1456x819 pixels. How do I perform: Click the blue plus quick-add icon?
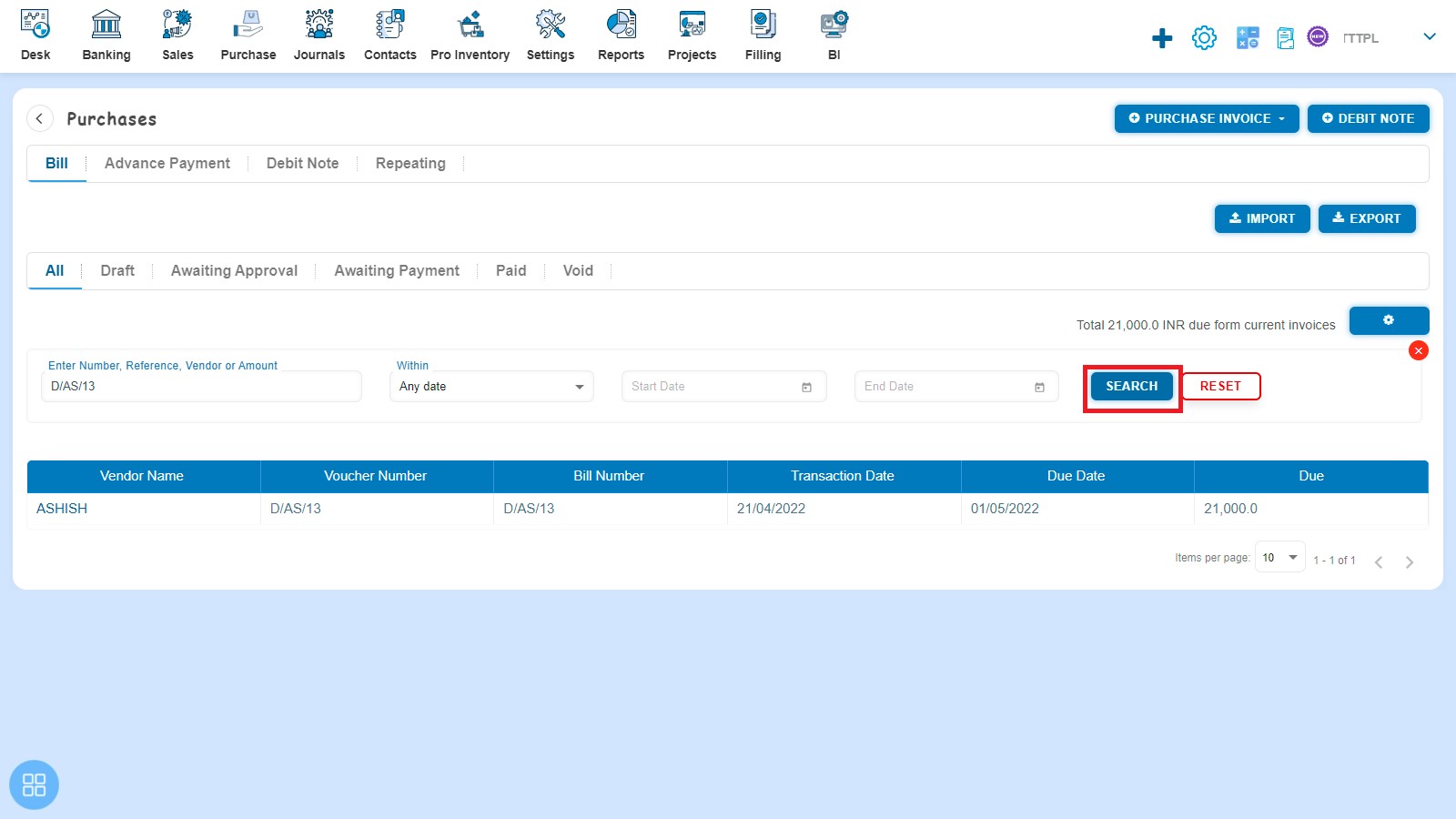click(1162, 38)
